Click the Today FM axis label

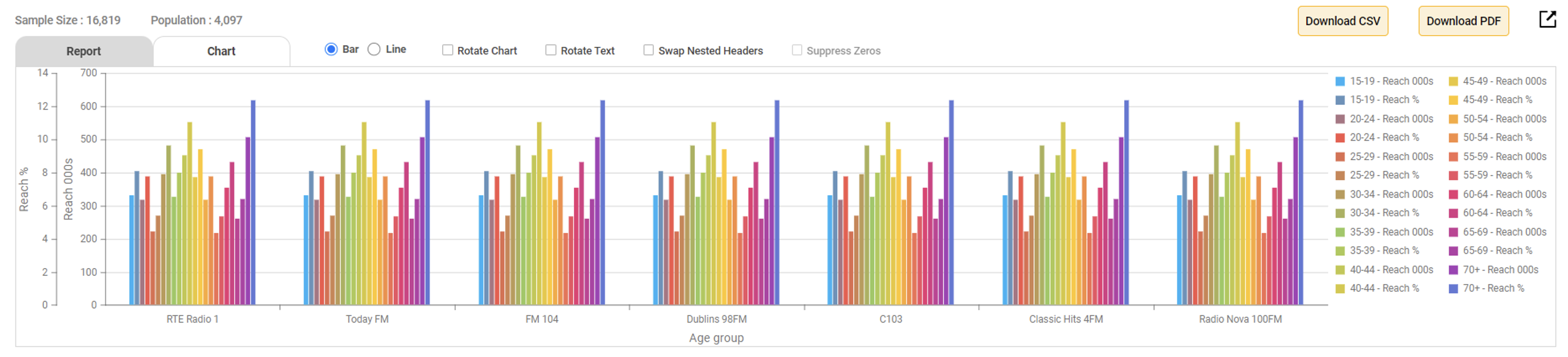pyautogui.click(x=367, y=319)
